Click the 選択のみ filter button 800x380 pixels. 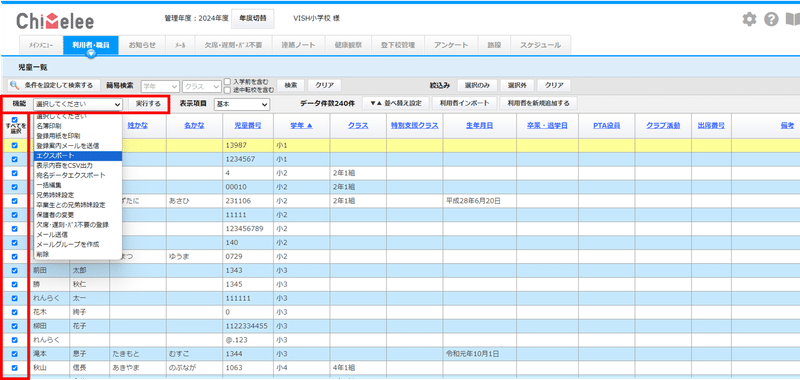pyautogui.click(x=478, y=85)
